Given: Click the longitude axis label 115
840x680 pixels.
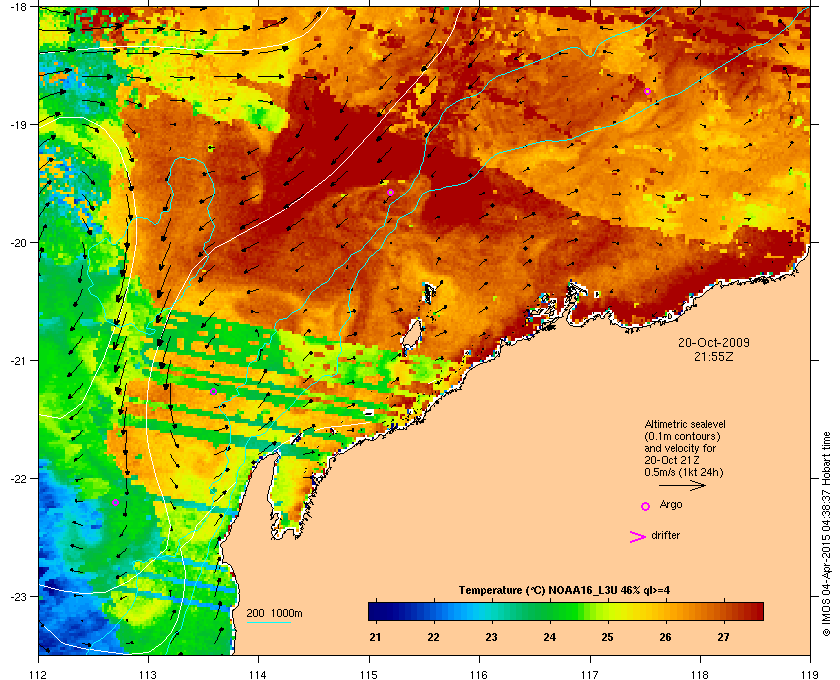Looking at the screenshot, I should pyautogui.click(x=369, y=674).
